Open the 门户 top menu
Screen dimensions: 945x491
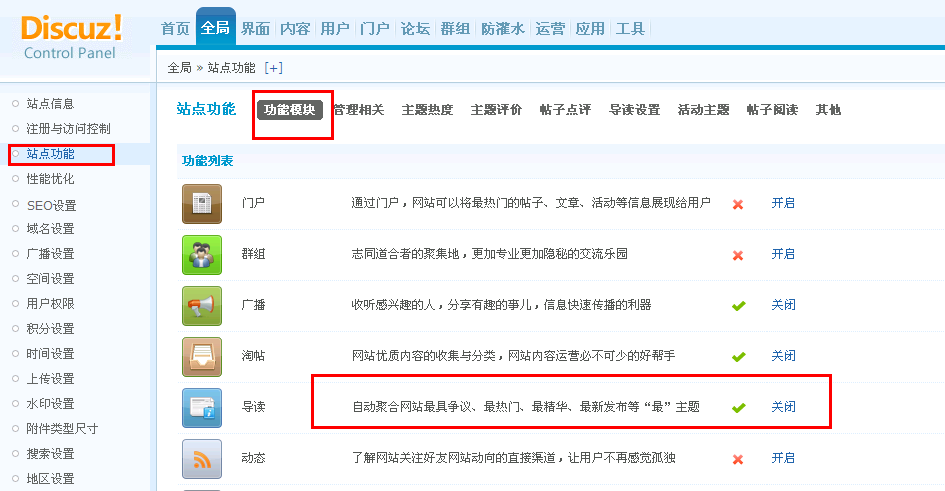pos(375,28)
